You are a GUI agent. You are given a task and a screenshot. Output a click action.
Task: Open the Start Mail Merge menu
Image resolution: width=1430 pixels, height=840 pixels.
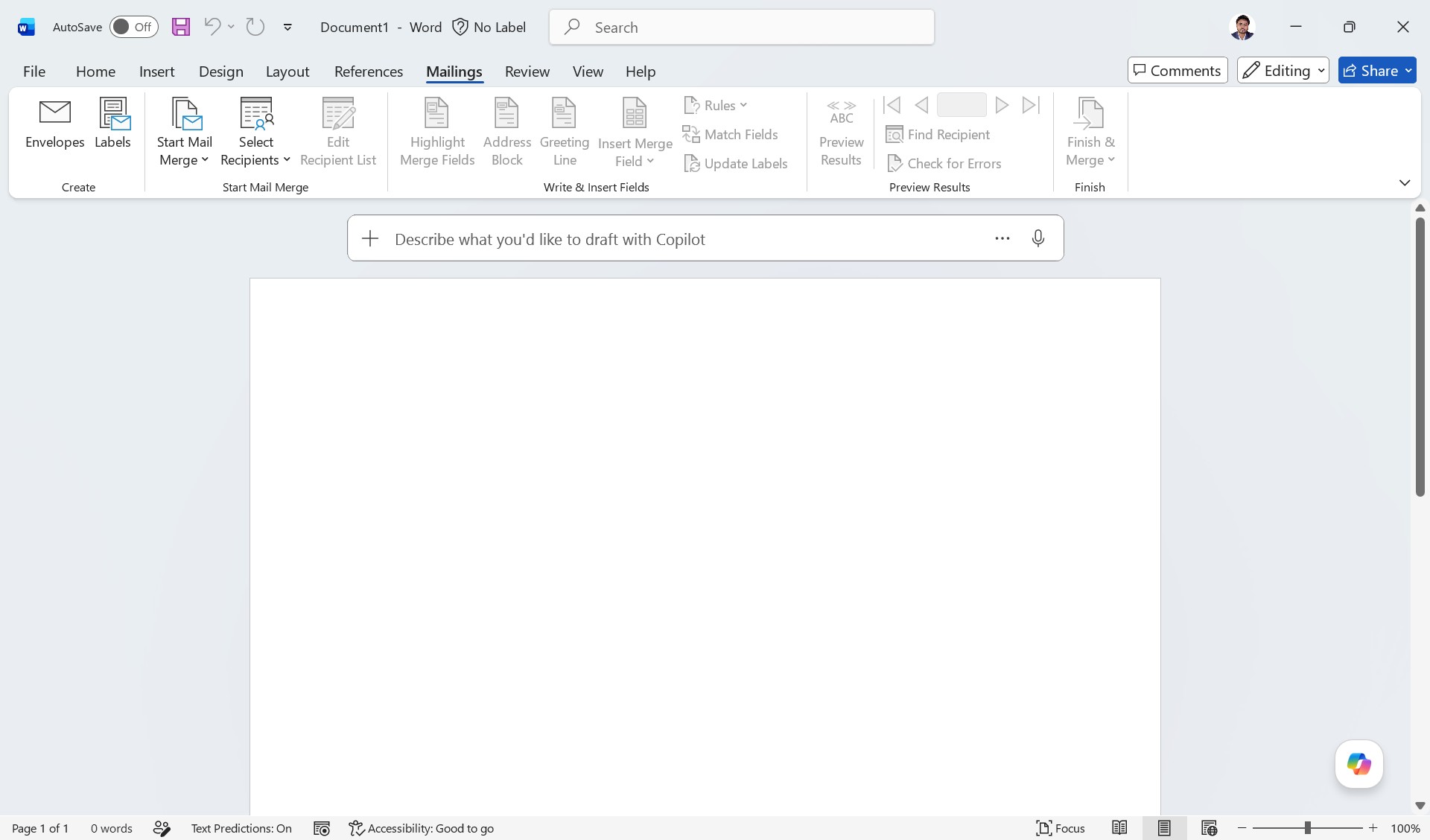(184, 133)
